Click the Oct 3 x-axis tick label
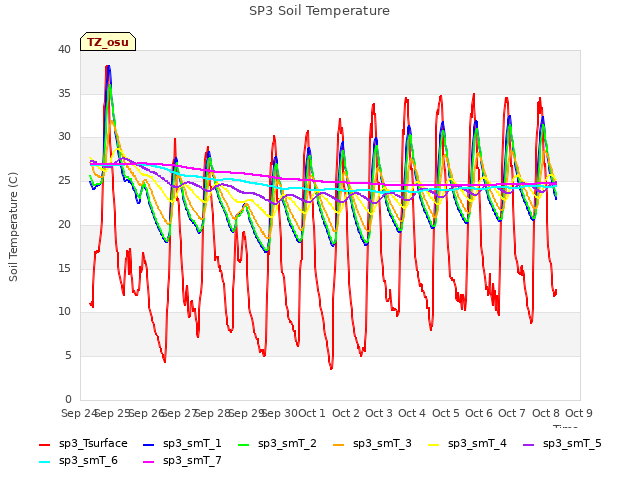This screenshot has width=640, height=480. click(x=379, y=413)
